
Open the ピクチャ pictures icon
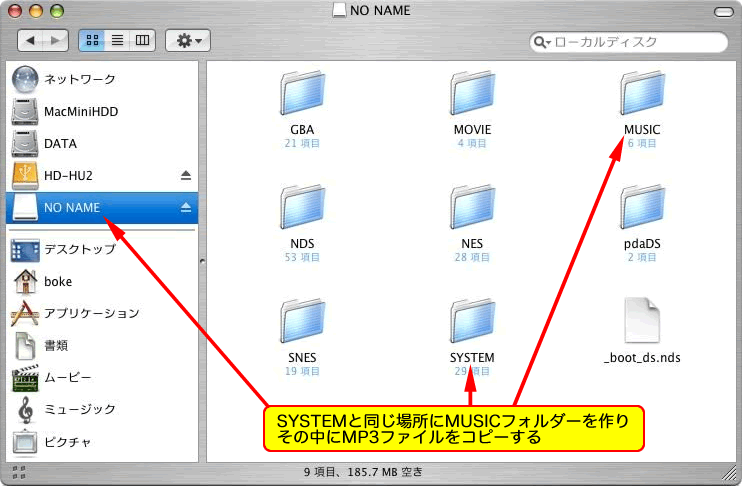25,442
